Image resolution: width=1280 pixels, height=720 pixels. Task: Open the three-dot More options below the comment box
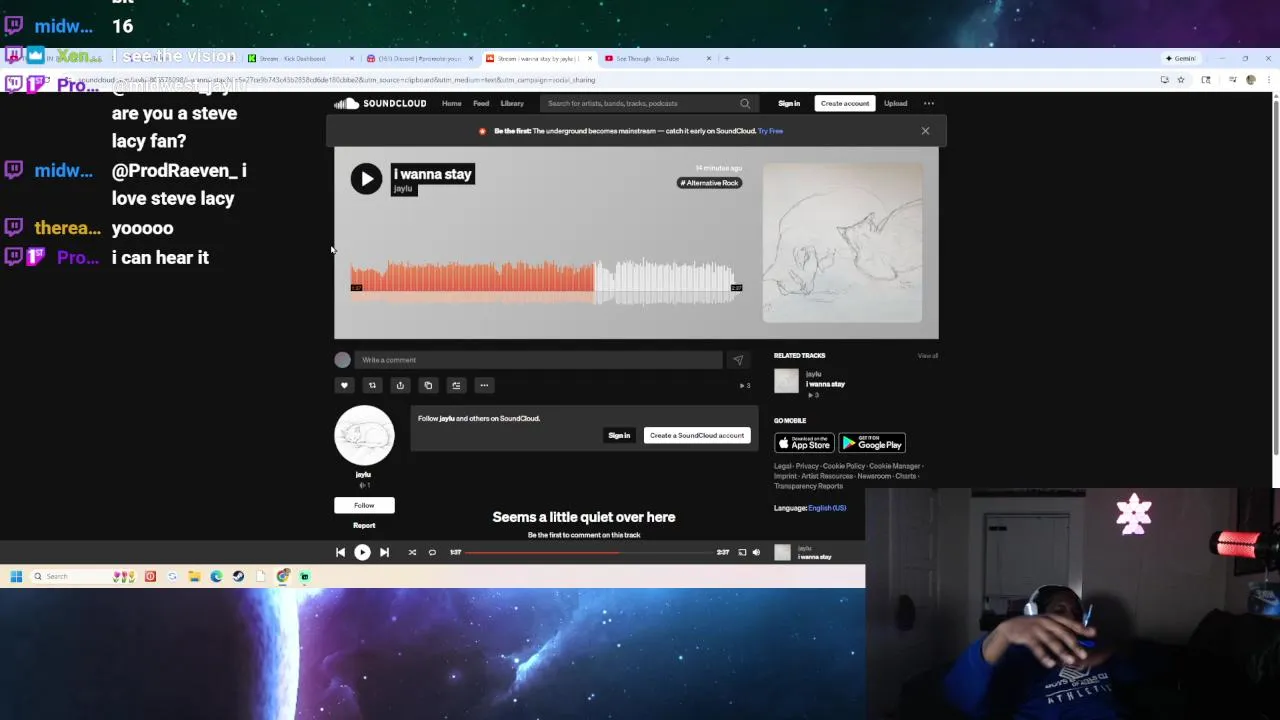484,385
